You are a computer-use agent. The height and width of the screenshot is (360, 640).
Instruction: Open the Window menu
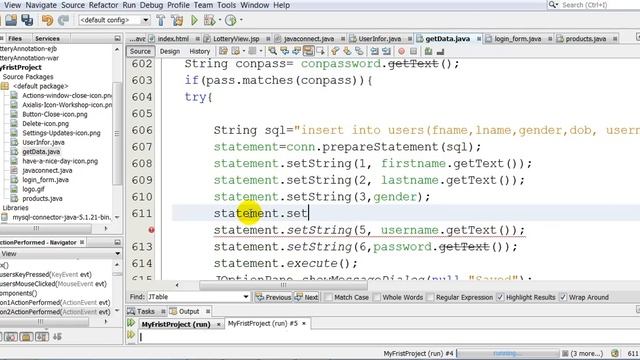tap(255, 5)
